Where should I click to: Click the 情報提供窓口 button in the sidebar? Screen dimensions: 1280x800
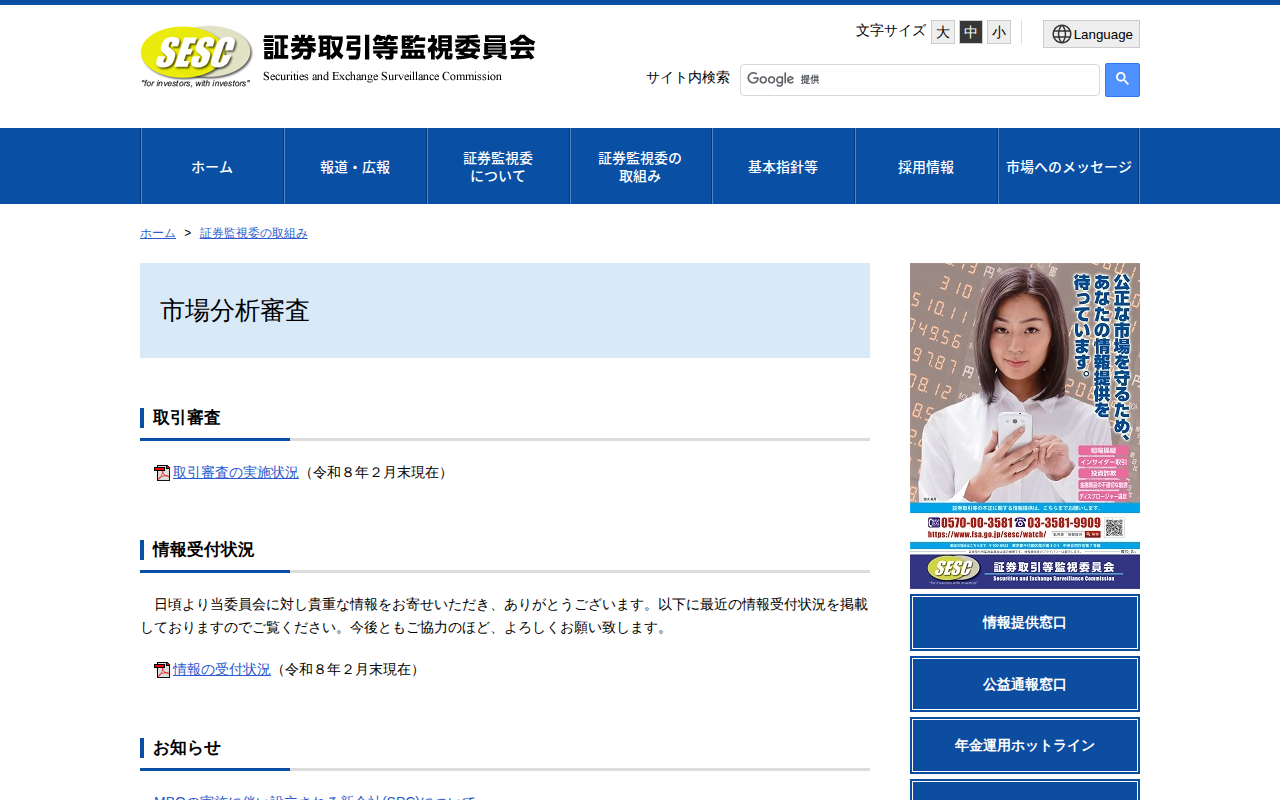coord(1024,622)
